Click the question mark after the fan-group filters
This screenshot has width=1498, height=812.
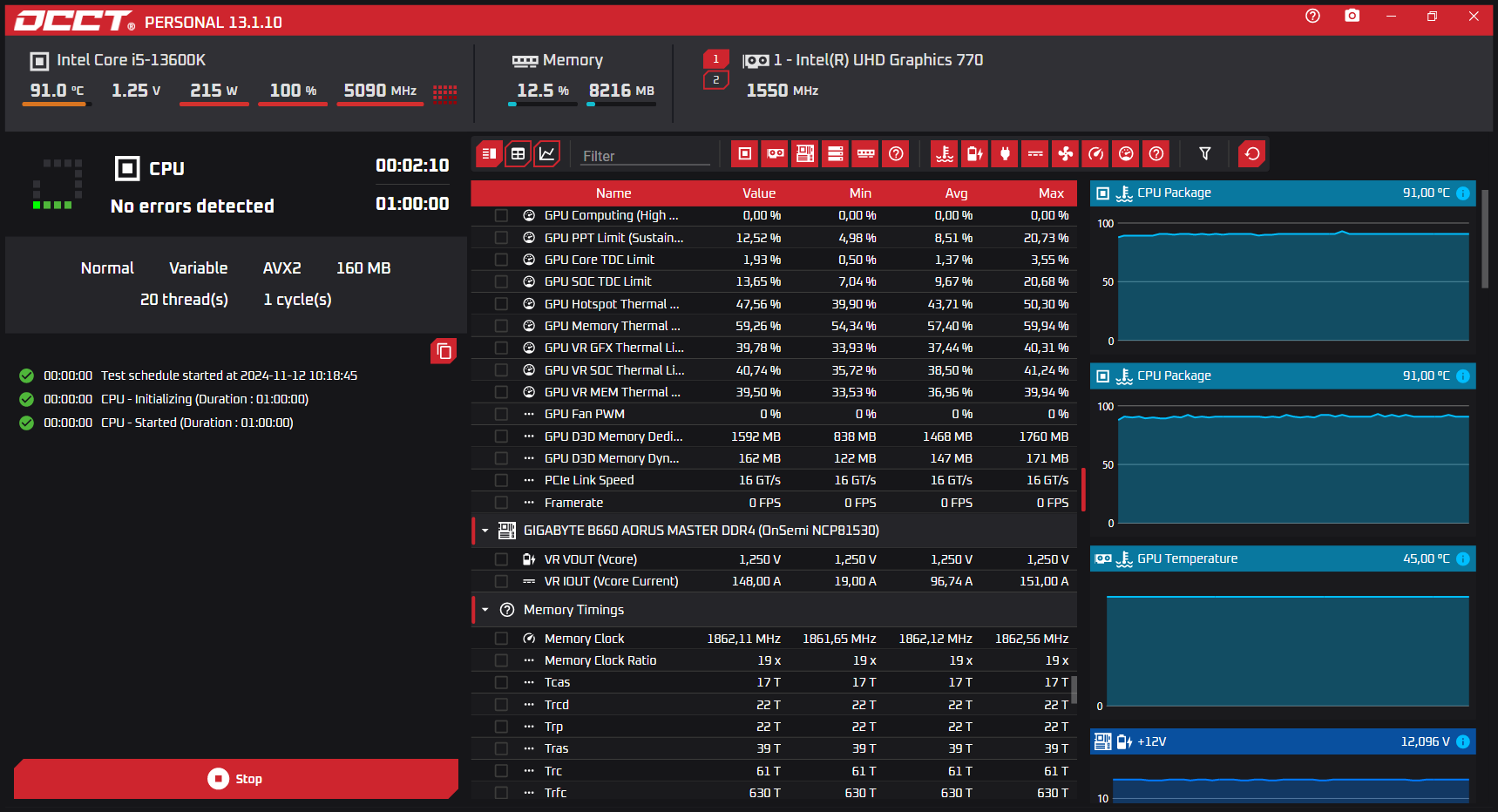click(1156, 154)
